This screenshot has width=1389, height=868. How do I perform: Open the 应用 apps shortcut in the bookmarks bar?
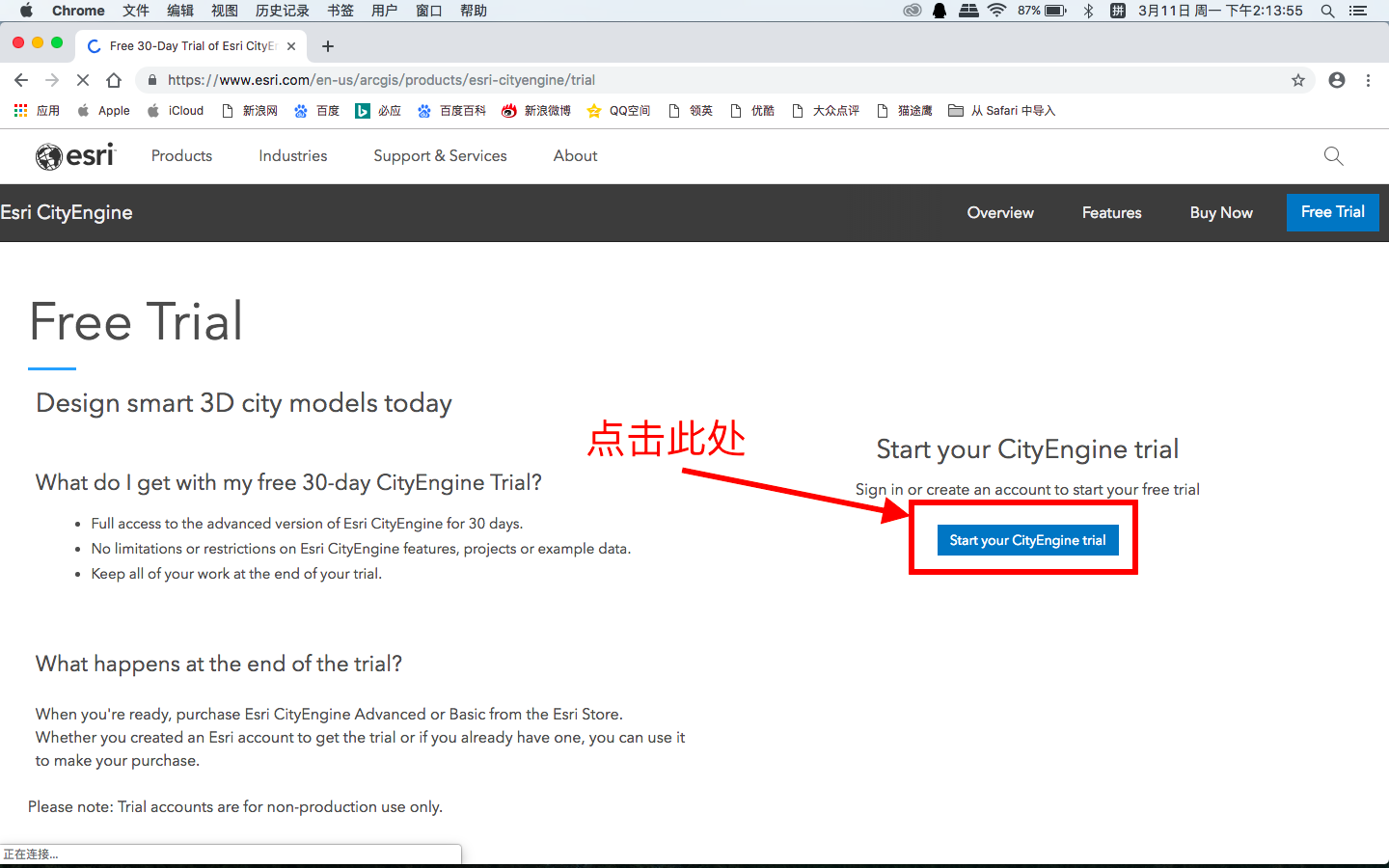pos(37,111)
